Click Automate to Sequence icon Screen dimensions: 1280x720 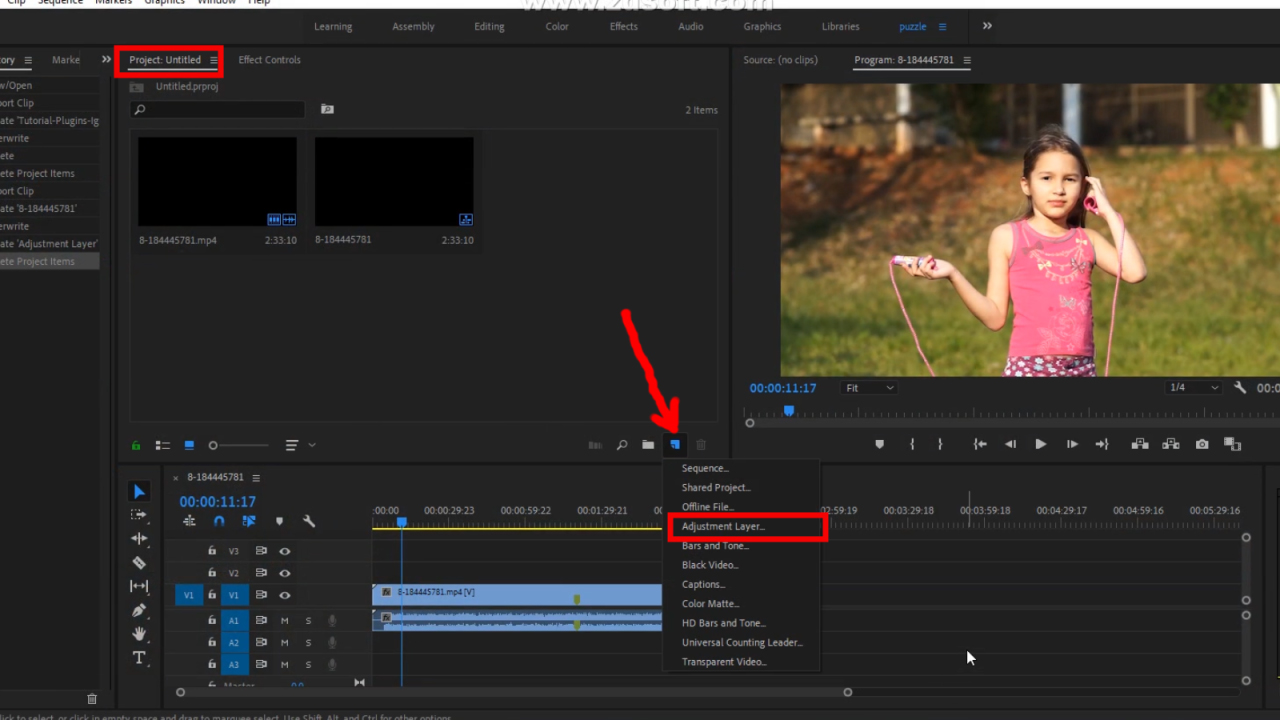click(595, 445)
